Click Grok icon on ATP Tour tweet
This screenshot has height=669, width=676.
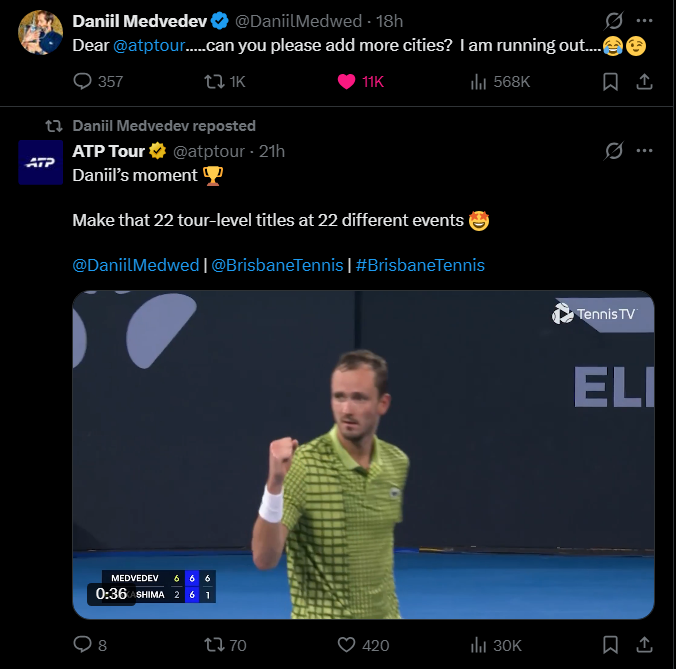click(x=615, y=151)
